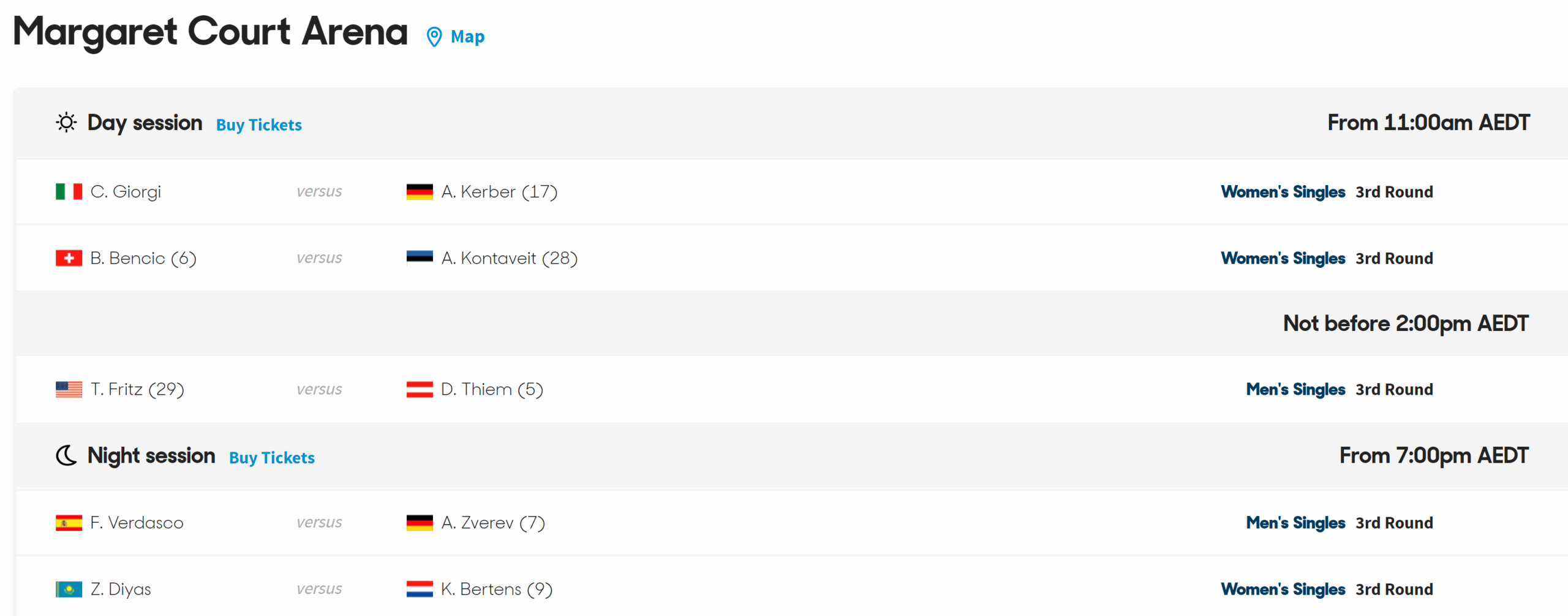Open the Map link
The image size is (1568, 616).
[x=467, y=37]
